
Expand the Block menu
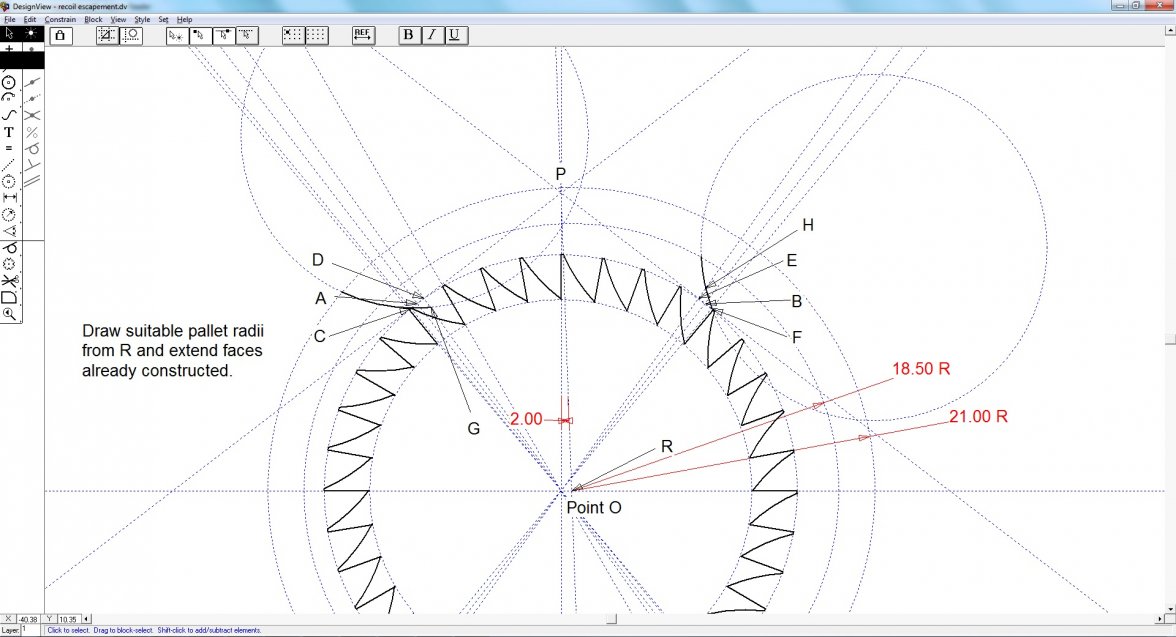[x=93, y=19]
